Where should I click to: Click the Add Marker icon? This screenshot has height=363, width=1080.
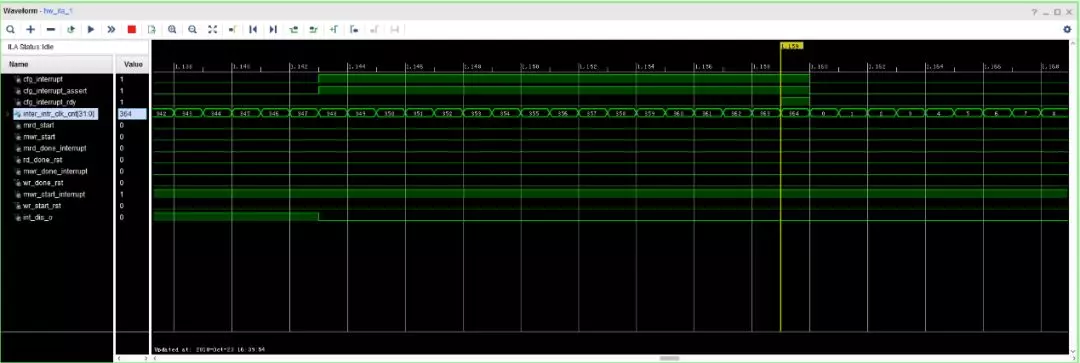tap(334, 30)
